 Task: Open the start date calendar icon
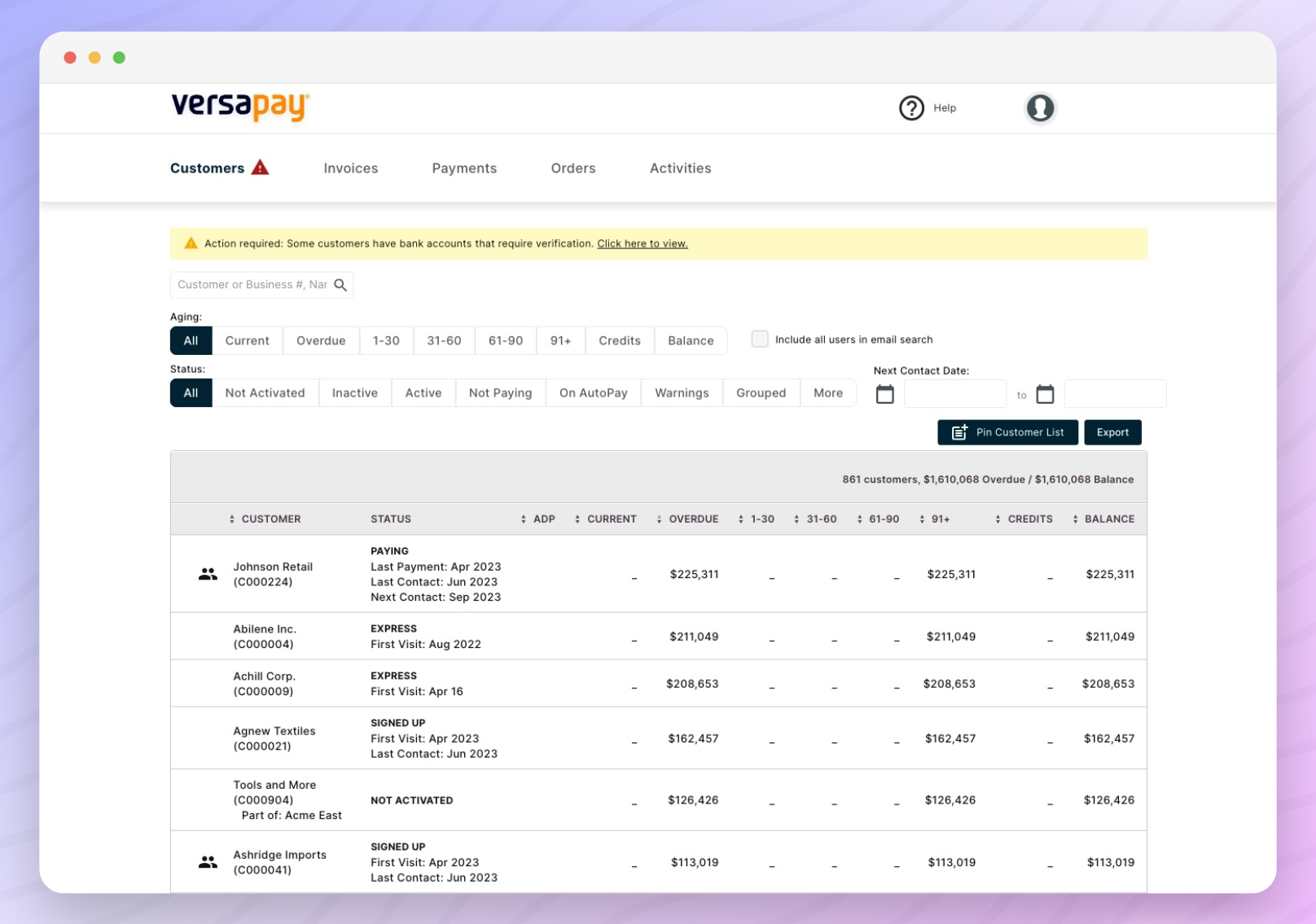click(884, 394)
